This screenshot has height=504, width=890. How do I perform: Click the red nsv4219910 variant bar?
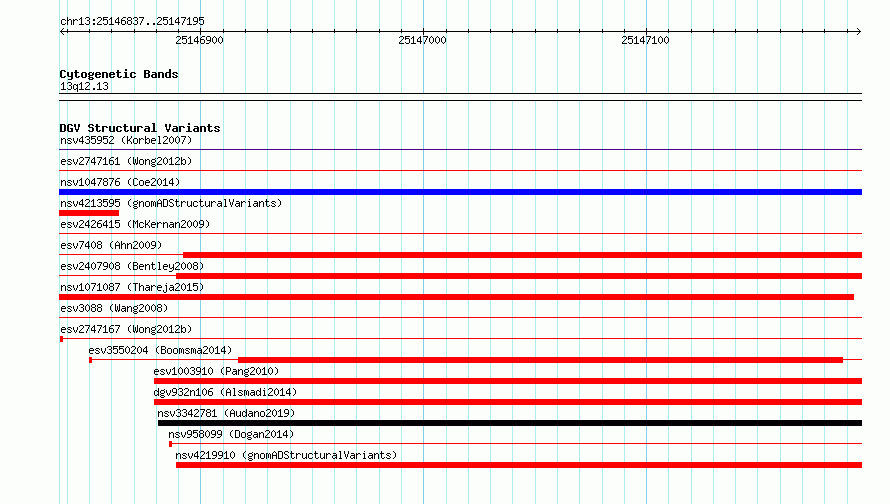pos(519,465)
